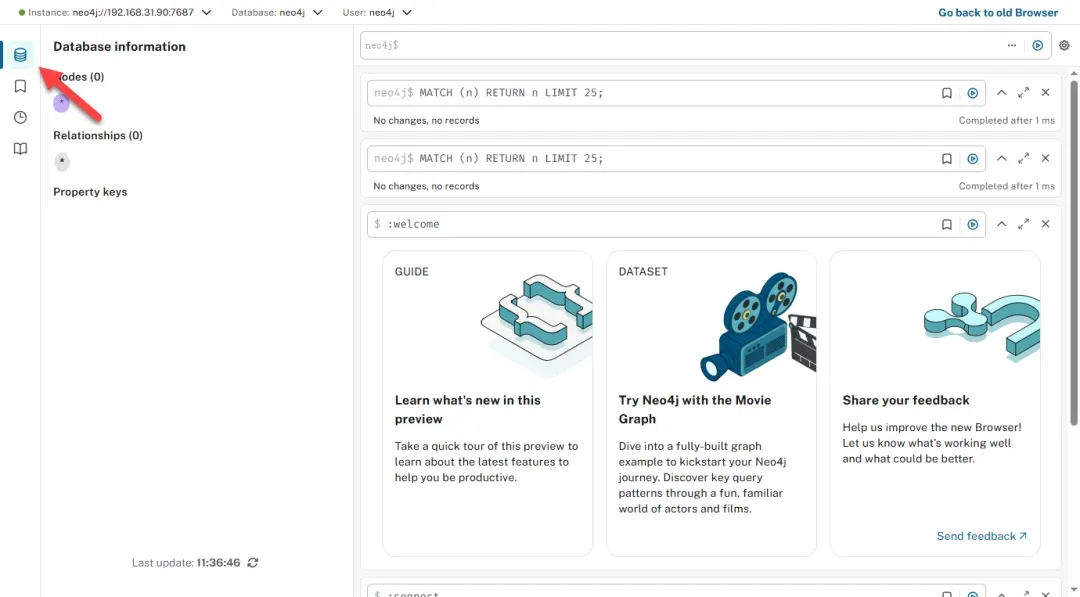This screenshot has height=597, width=1080.
Task: Collapse the first MATCH query frame
Action: pyautogui.click(x=1001, y=92)
